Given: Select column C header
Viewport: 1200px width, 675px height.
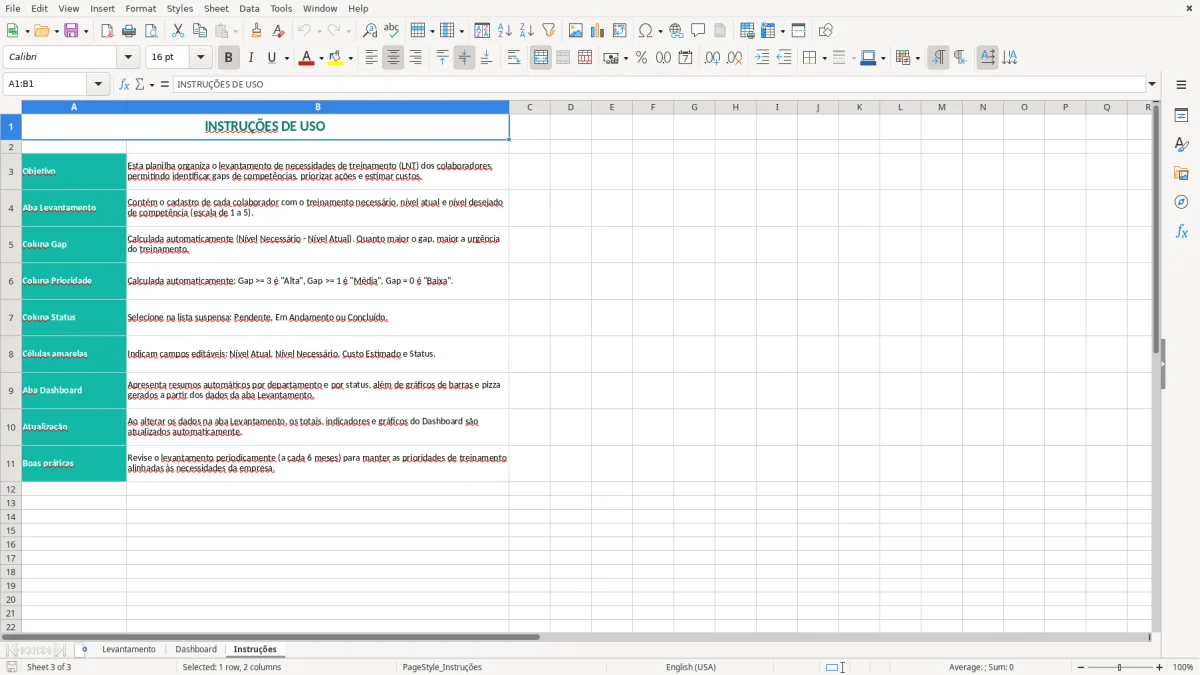Looking at the screenshot, I should [x=529, y=107].
